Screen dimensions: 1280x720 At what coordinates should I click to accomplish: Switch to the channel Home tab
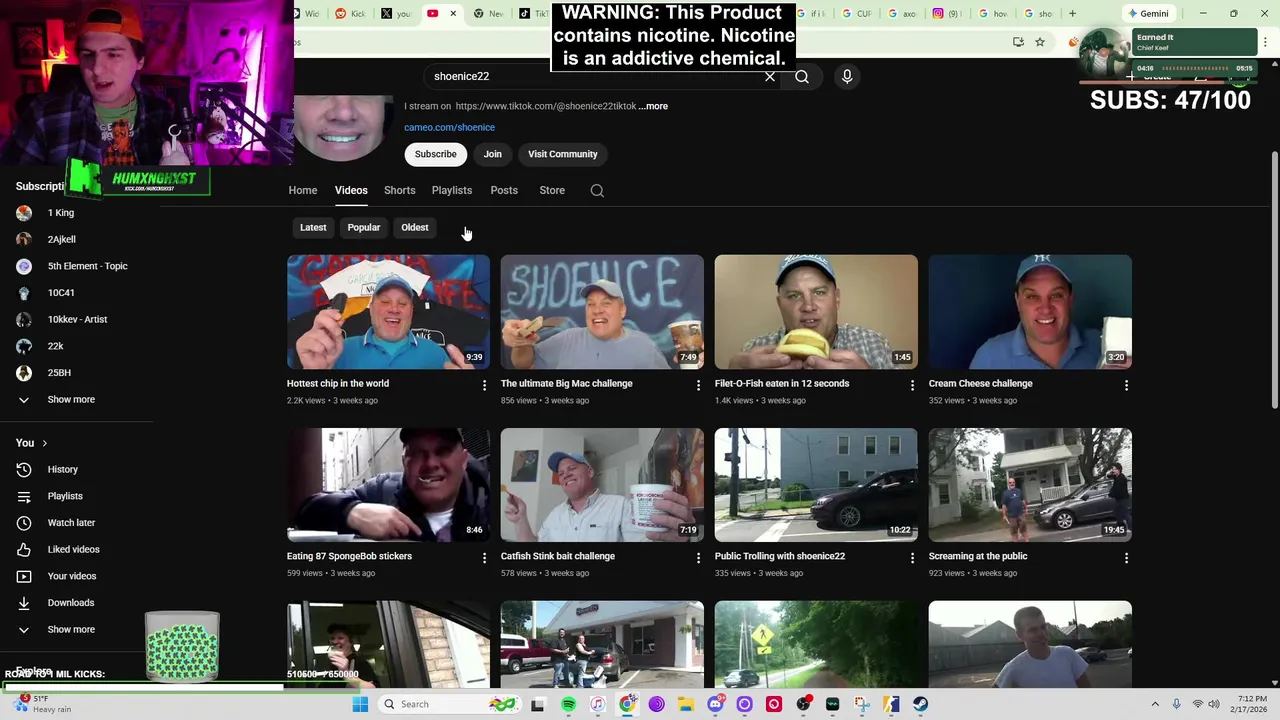pos(303,190)
